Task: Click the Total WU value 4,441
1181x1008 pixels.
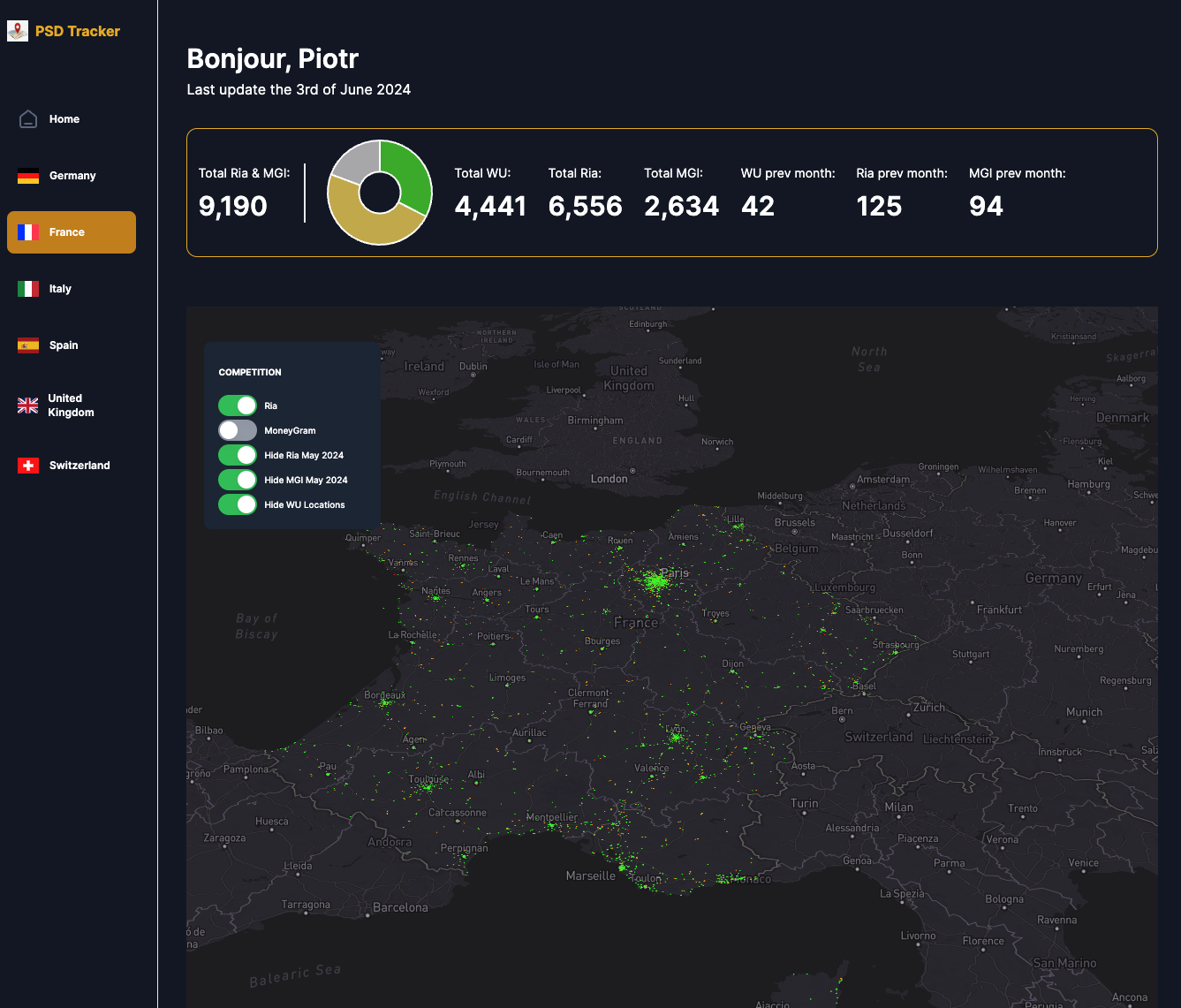Action: [490, 206]
